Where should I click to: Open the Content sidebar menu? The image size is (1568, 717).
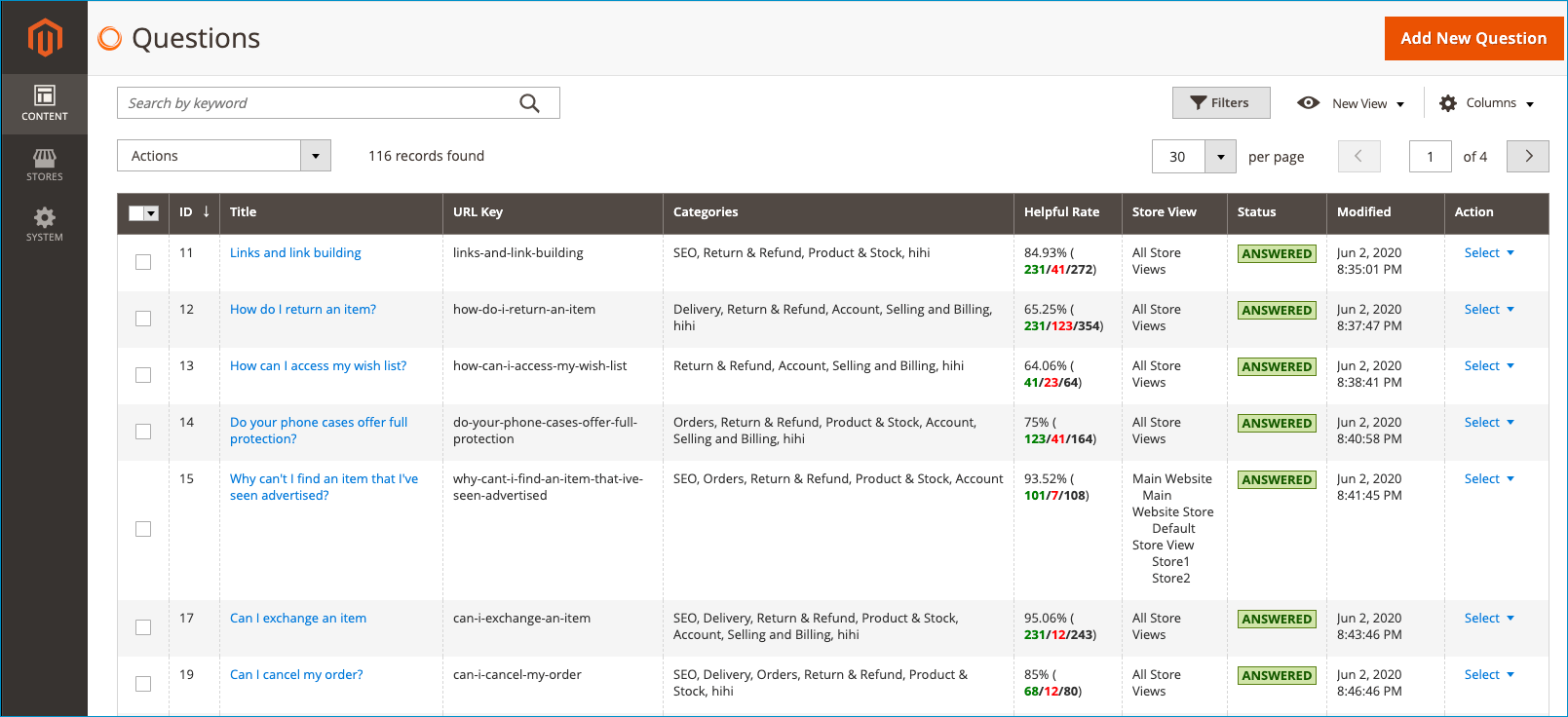pos(45,103)
